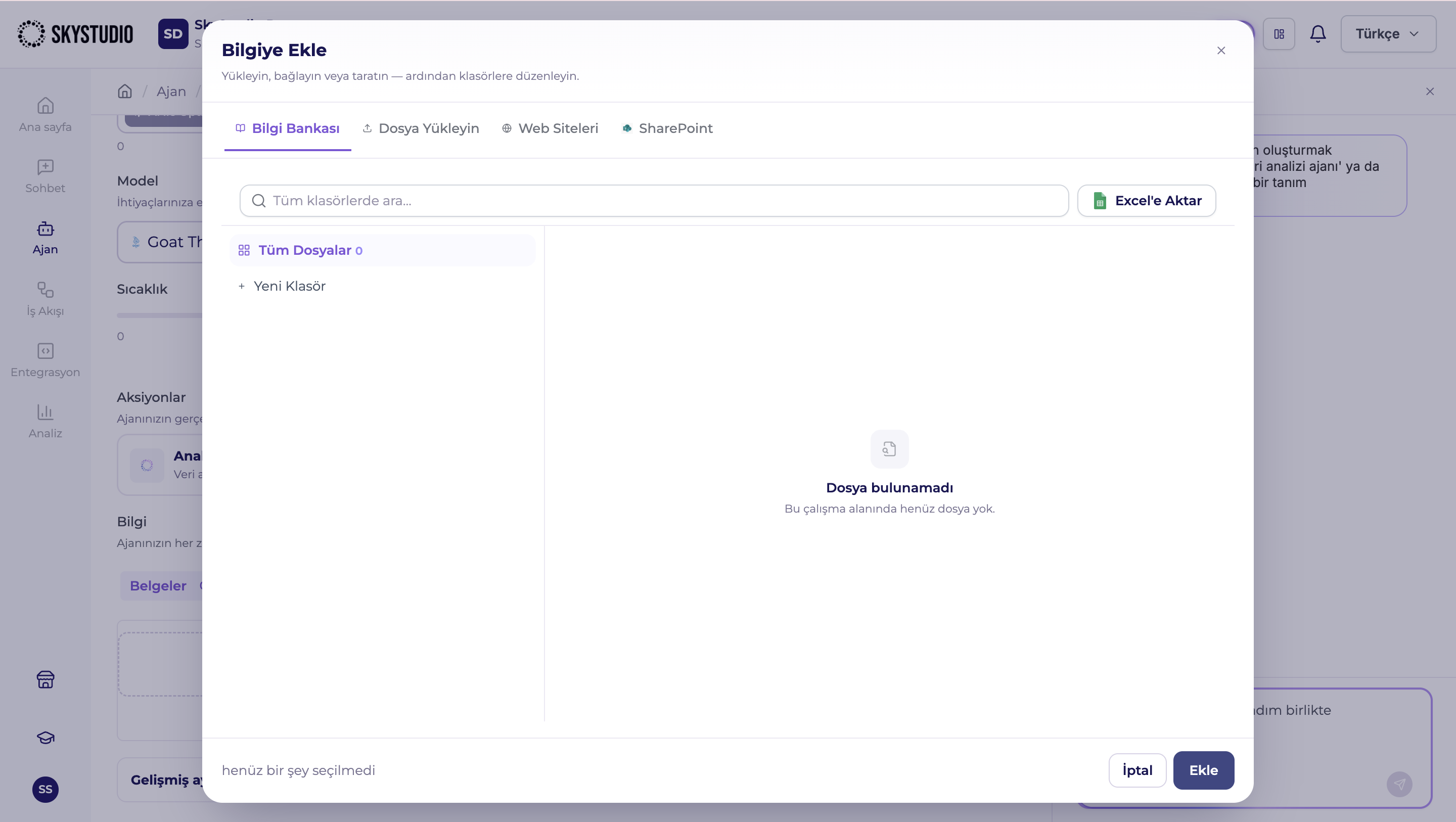1456x822 pixels.
Task: Go to the SharePoint tab
Action: (x=667, y=128)
